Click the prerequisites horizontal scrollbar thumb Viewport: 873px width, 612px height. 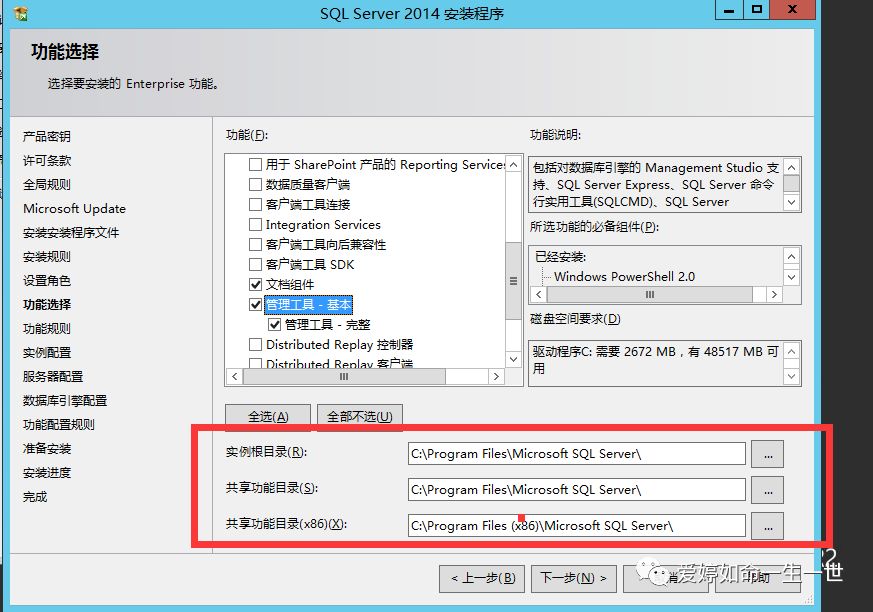pyautogui.click(x=649, y=295)
